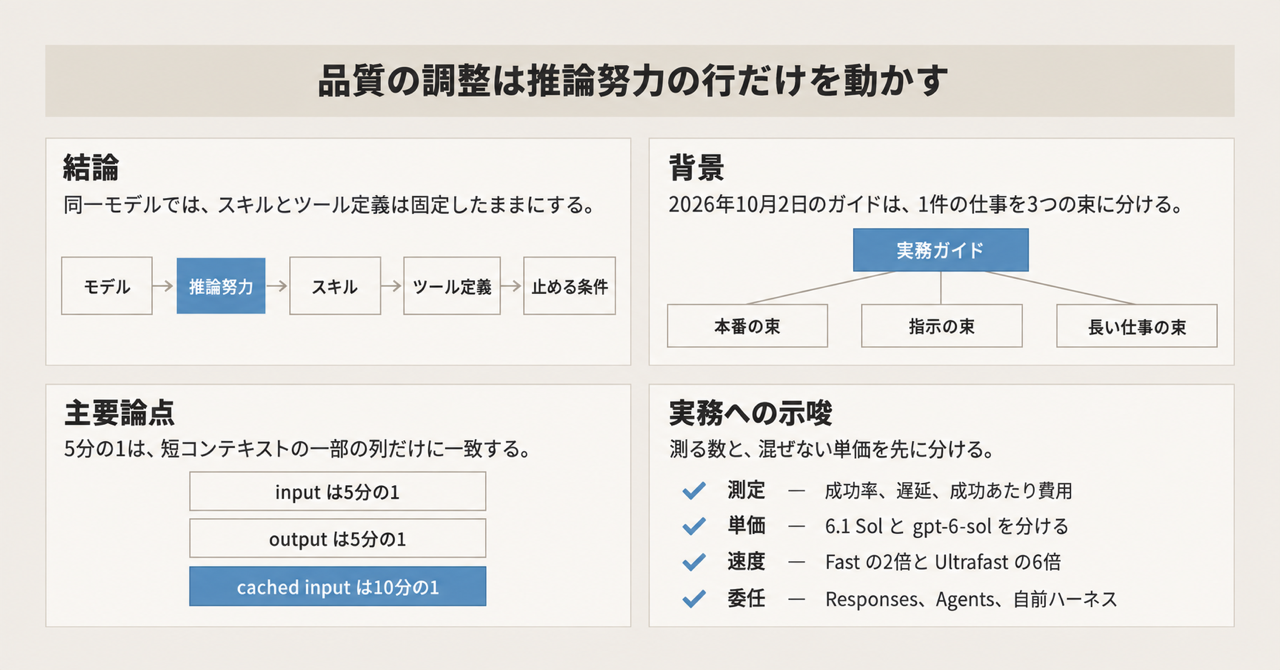Click the 背景 heading
The image size is (1280, 670).
click(696, 166)
